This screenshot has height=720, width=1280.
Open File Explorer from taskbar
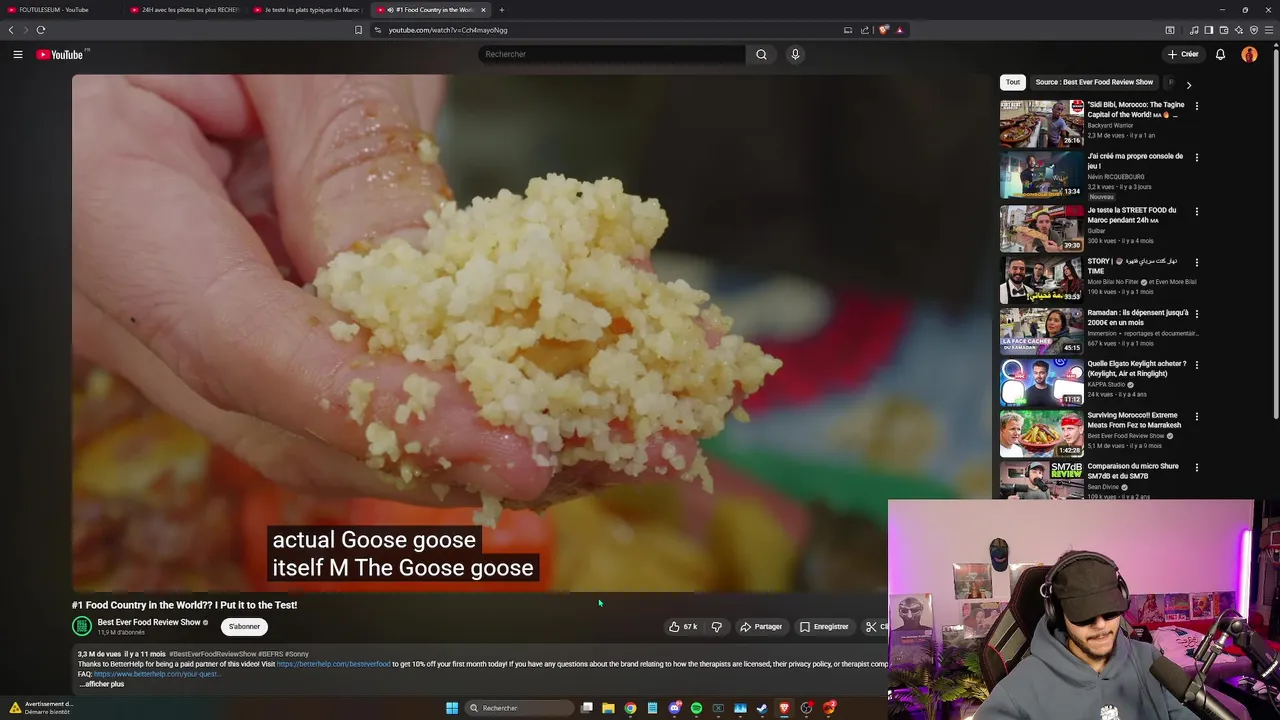tap(608, 708)
